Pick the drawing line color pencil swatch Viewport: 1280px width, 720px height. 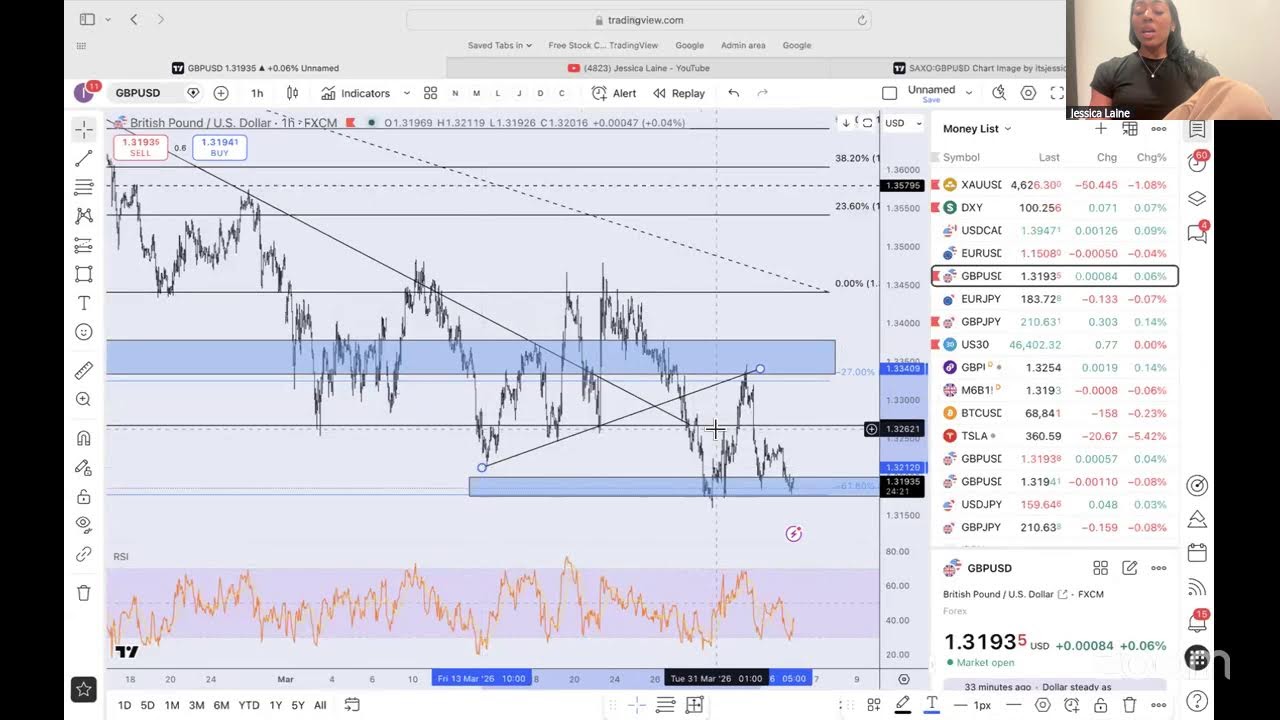(x=902, y=705)
